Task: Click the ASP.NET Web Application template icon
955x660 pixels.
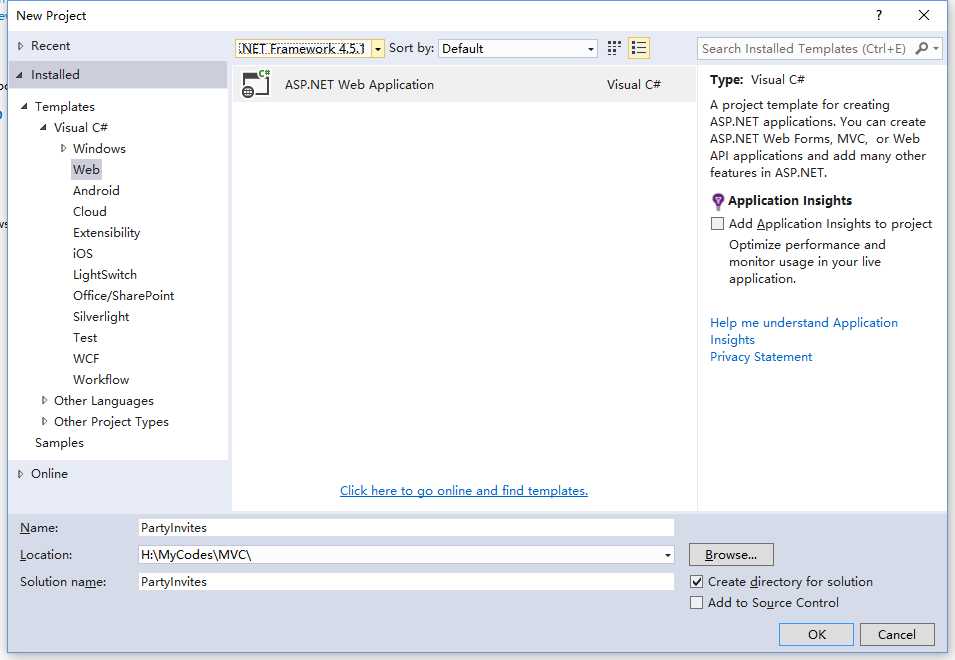Action: pyautogui.click(x=256, y=85)
